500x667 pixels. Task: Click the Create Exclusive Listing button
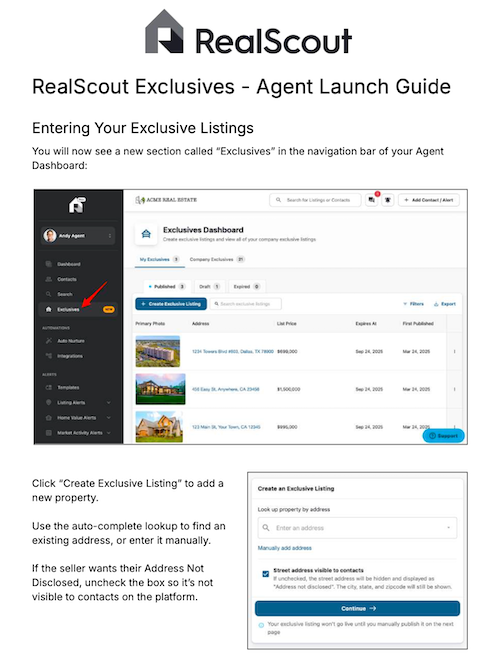pyautogui.click(x=171, y=304)
